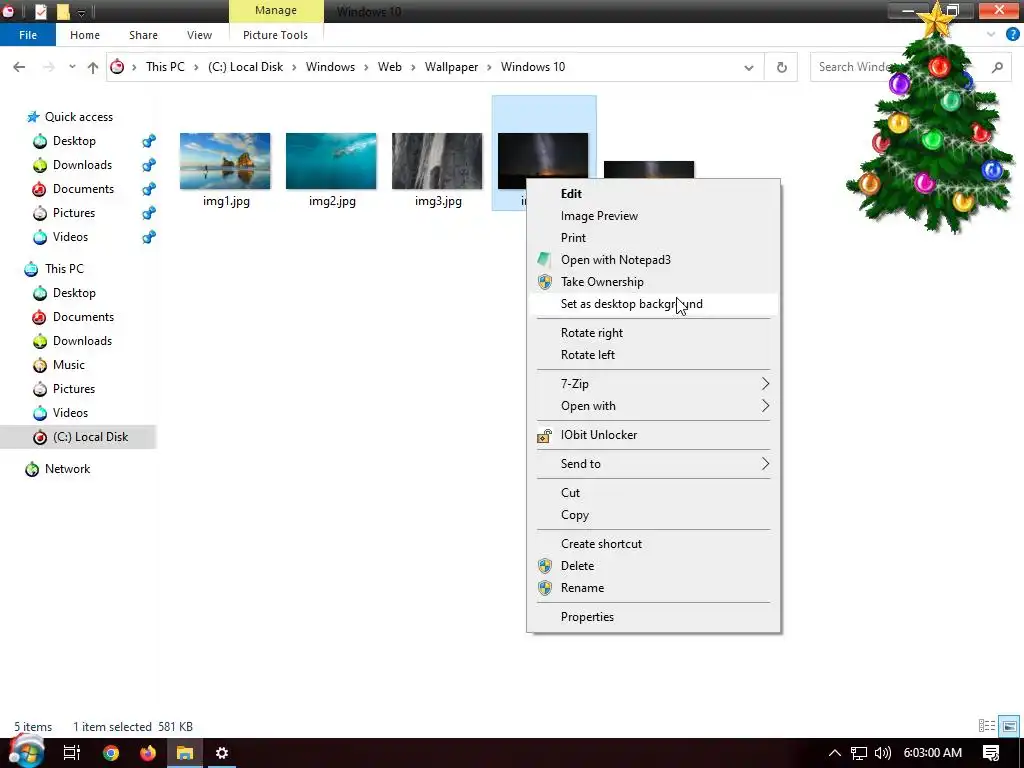1024x768 pixels.
Task: Click New Folder icon in title bar
Action: [63, 11]
